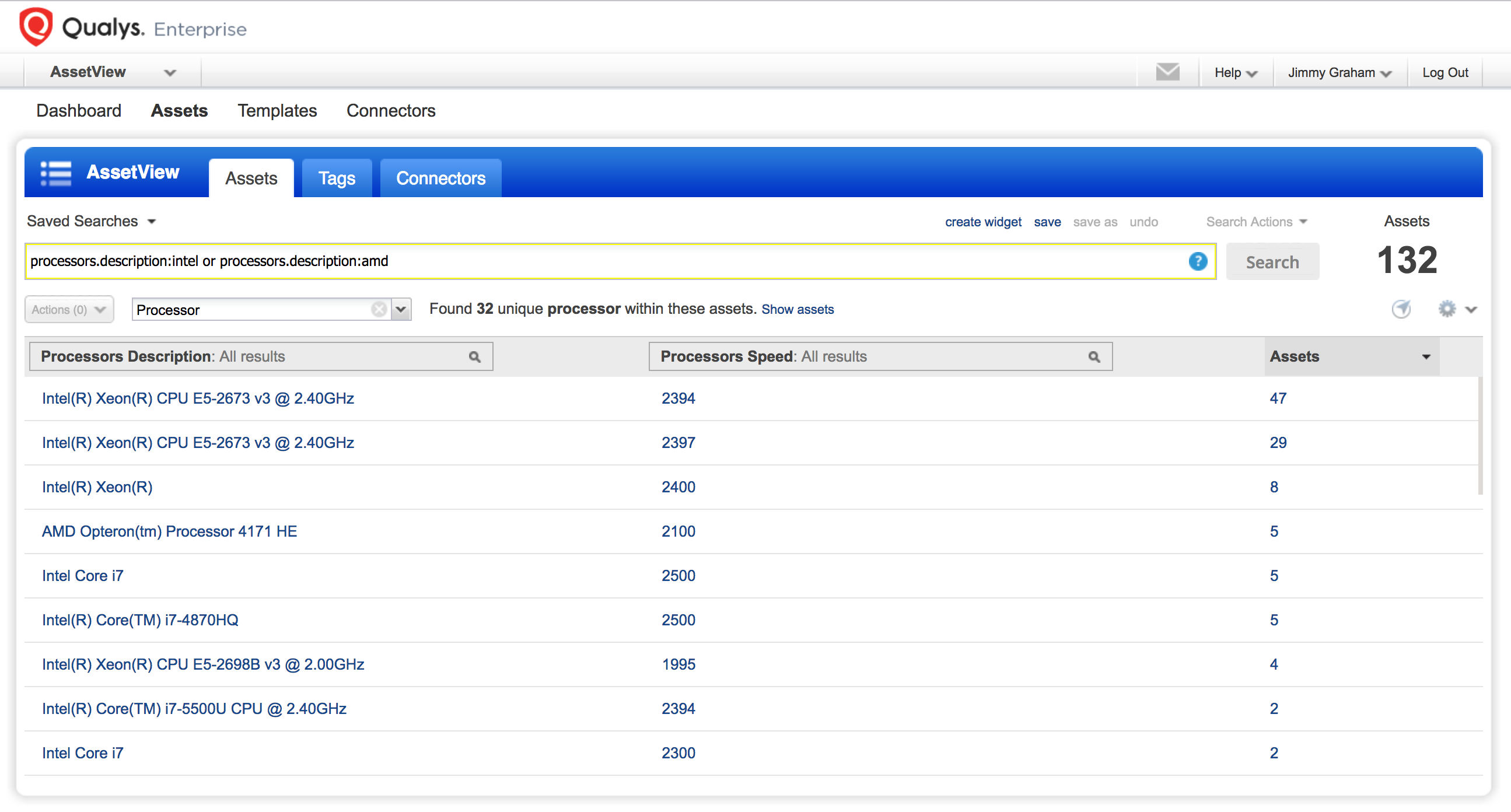
Task: Clear the Processor group-by field
Action: point(379,309)
